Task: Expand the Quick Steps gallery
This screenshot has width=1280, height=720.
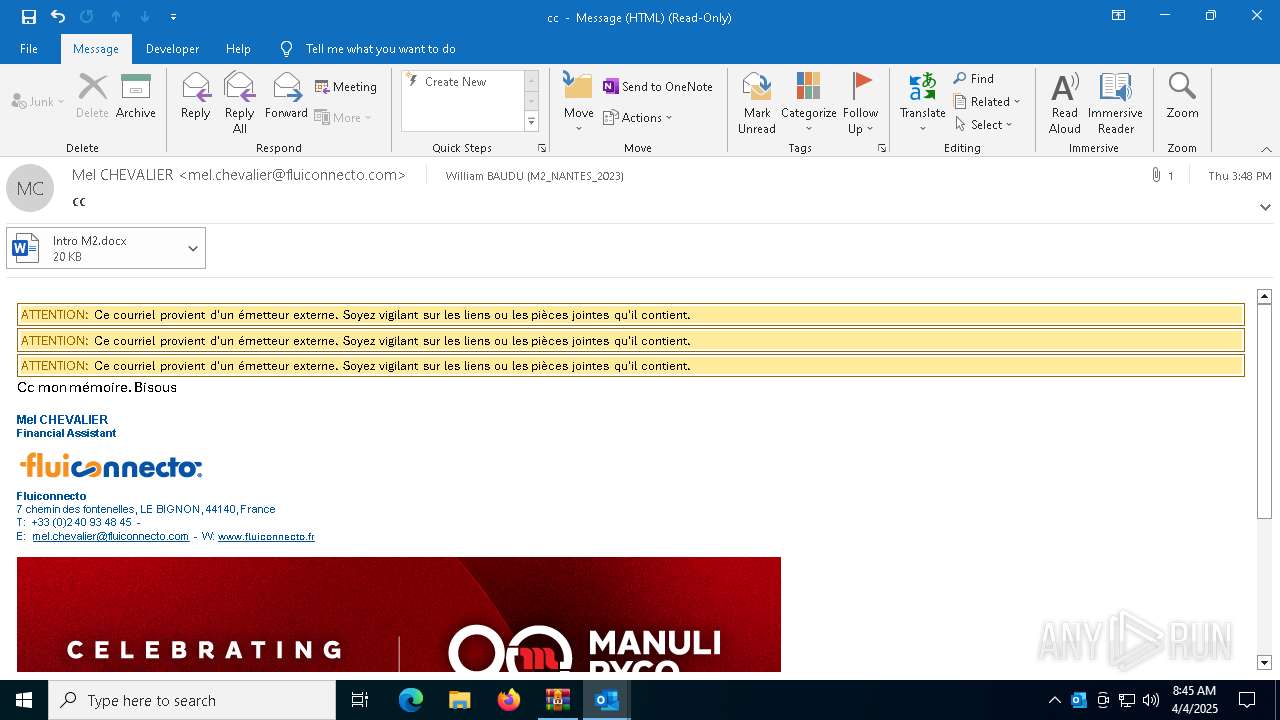Action: coord(531,122)
